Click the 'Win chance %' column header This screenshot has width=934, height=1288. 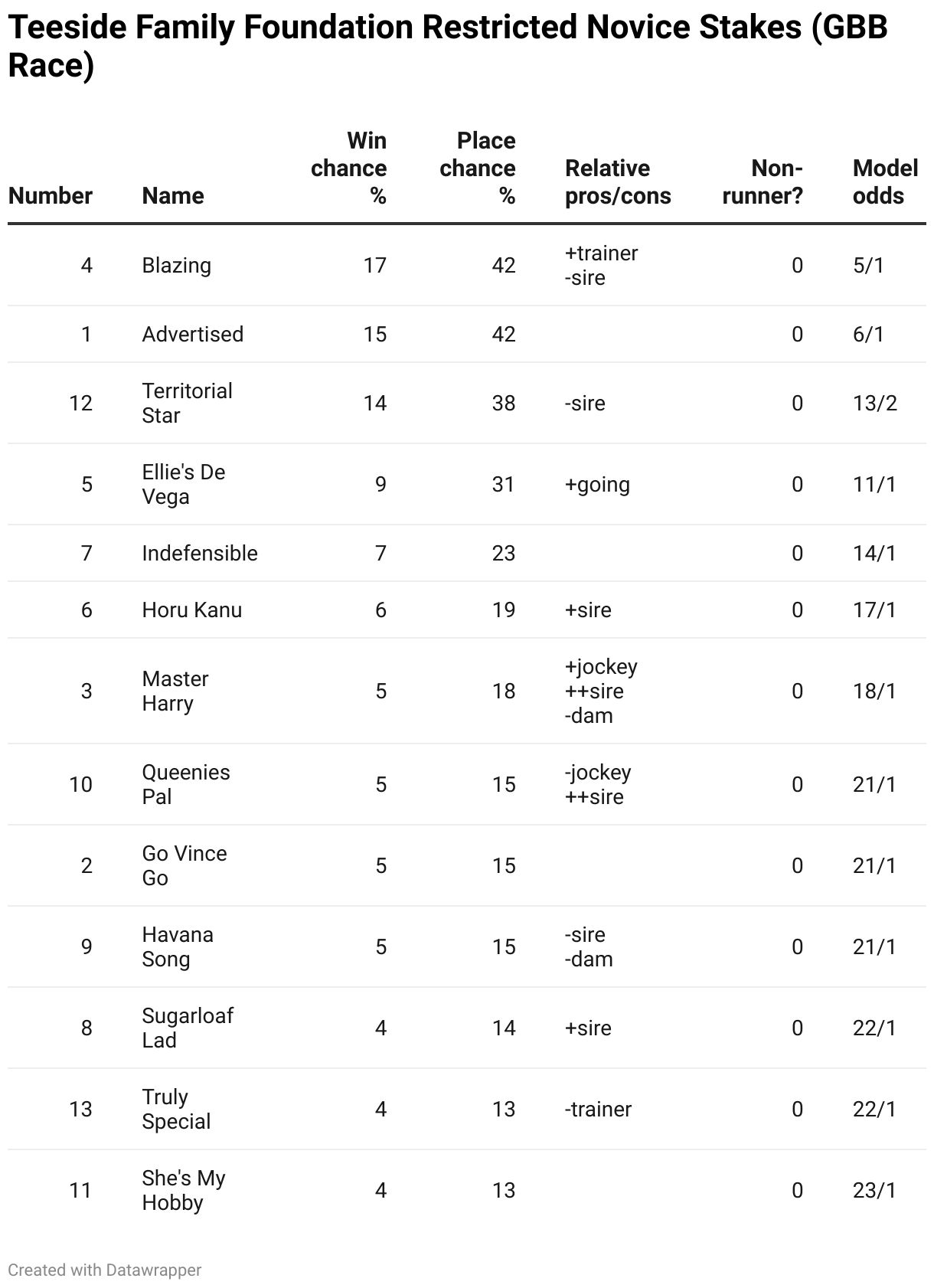pos(349,168)
